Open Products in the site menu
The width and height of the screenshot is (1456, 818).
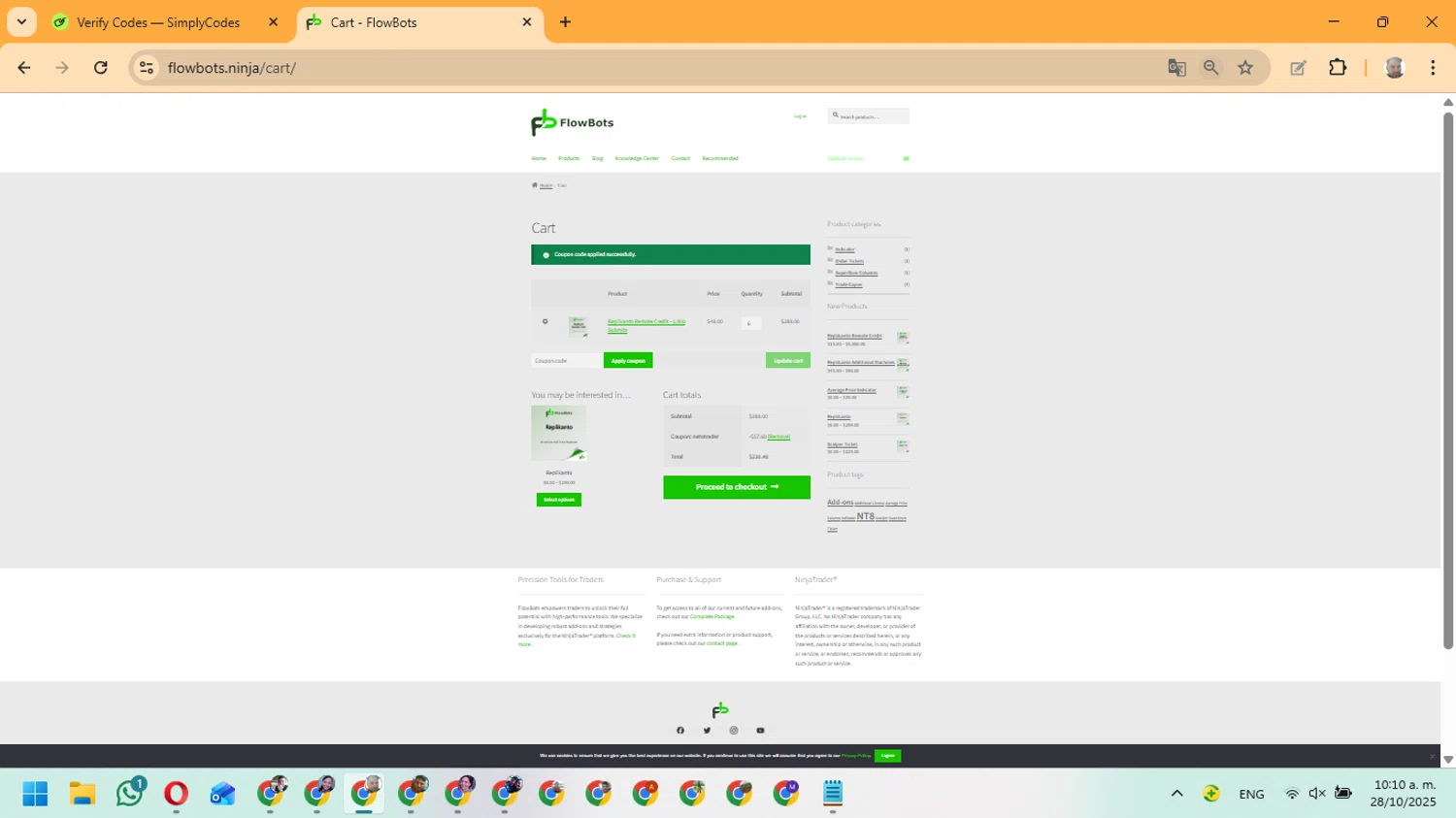coord(569,158)
